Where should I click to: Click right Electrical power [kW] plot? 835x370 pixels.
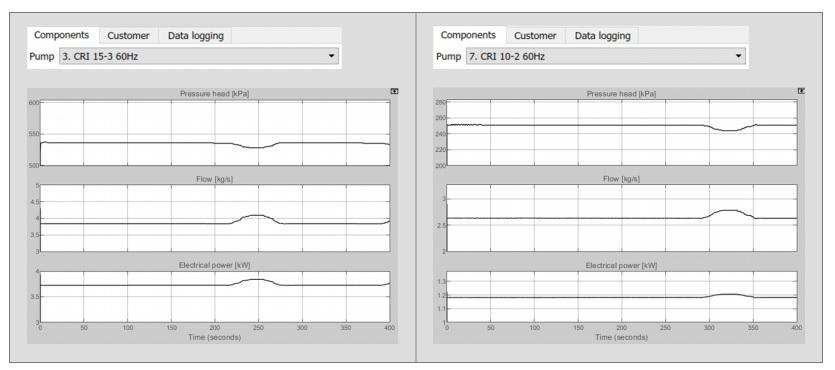tap(621, 297)
